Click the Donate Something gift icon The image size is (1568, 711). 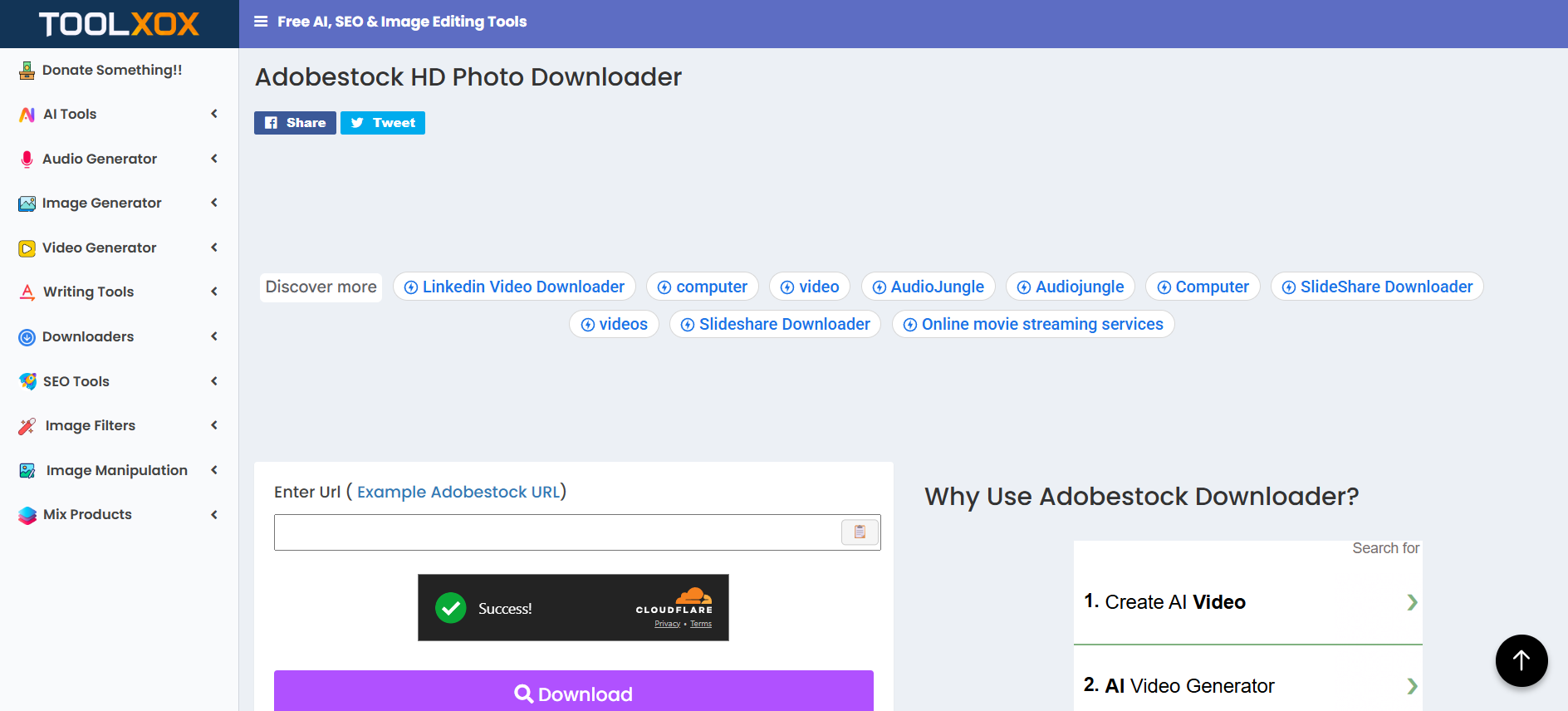click(x=27, y=71)
